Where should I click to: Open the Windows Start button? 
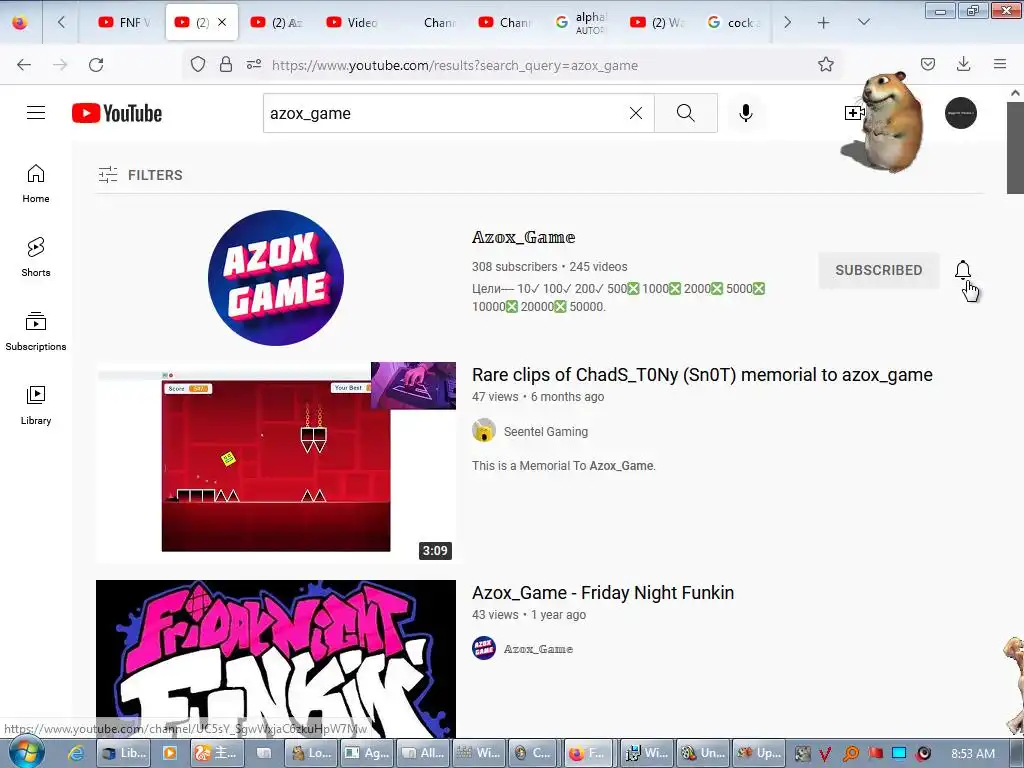point(25,752)
